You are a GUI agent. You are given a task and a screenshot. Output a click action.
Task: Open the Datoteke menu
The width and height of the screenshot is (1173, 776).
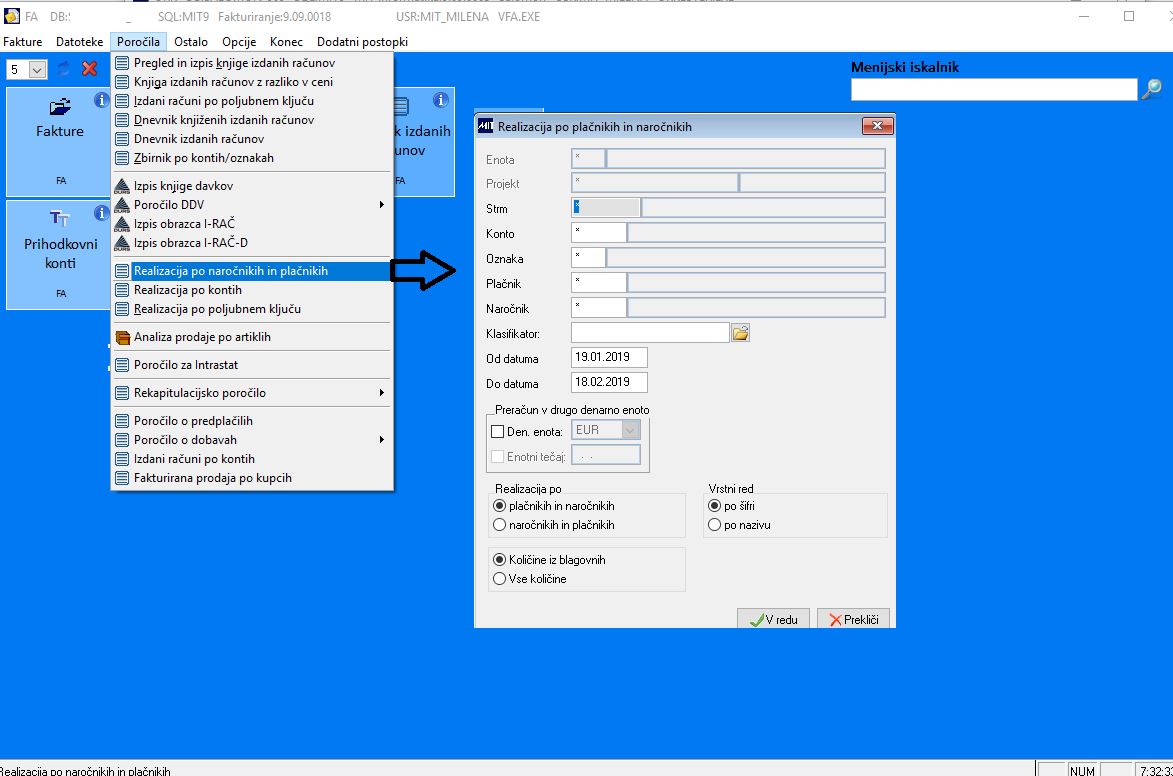tap(79, 42)
